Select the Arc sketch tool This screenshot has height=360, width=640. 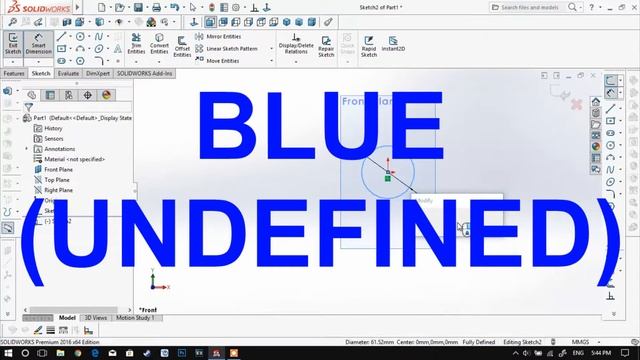pyautogui.click(x=80, y=49)
